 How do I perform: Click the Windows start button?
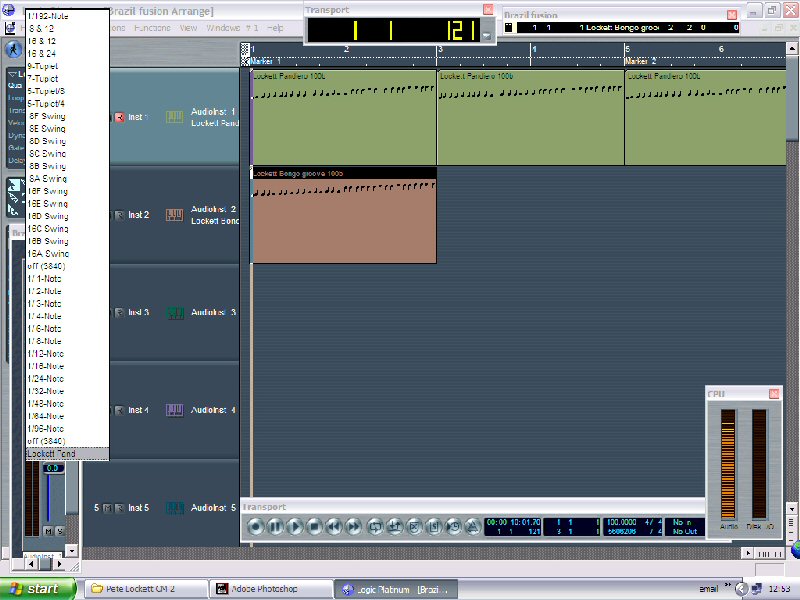coord(38,589)
